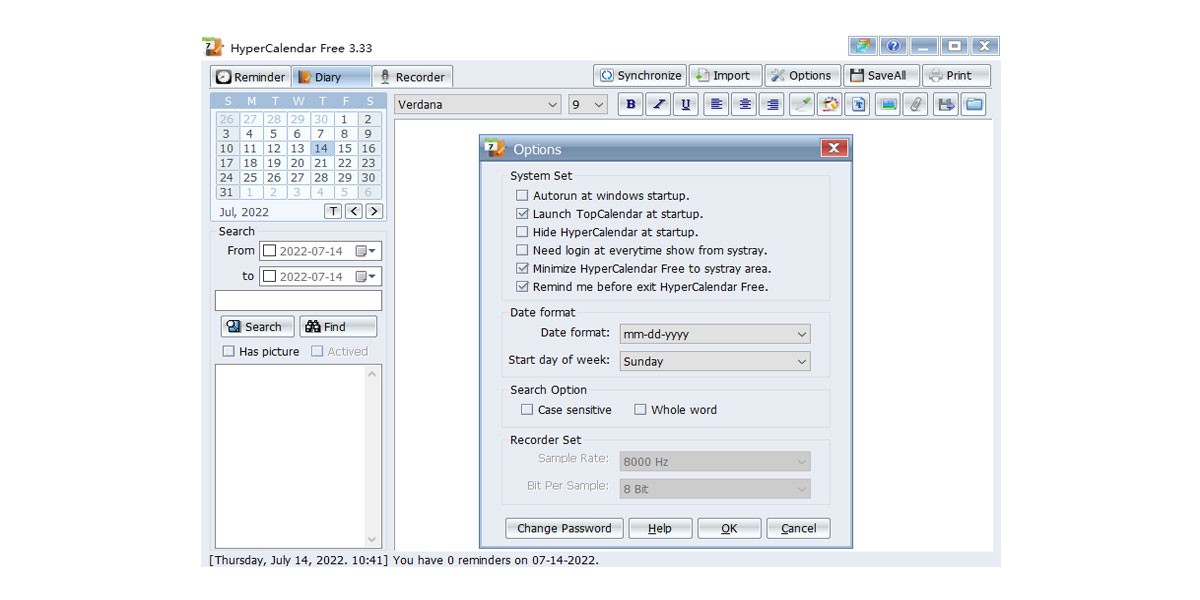Image resolution: width=1200 pixels, height=600 pixels.
Task: Click the SaveAll toolbar button
Action: pos(881,75)
